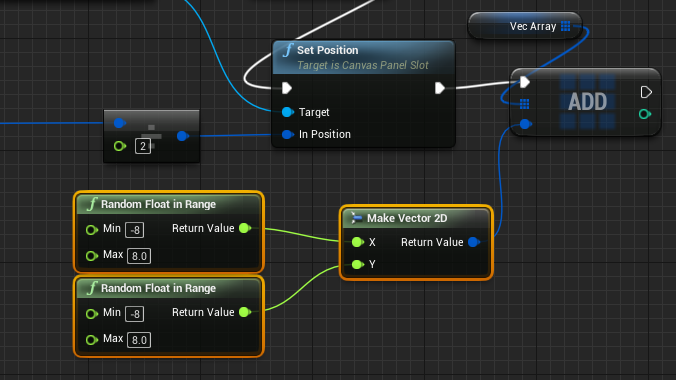Click the Target pin on Set Position
This screenshot has height=380, width=676.
coord(288,112)
